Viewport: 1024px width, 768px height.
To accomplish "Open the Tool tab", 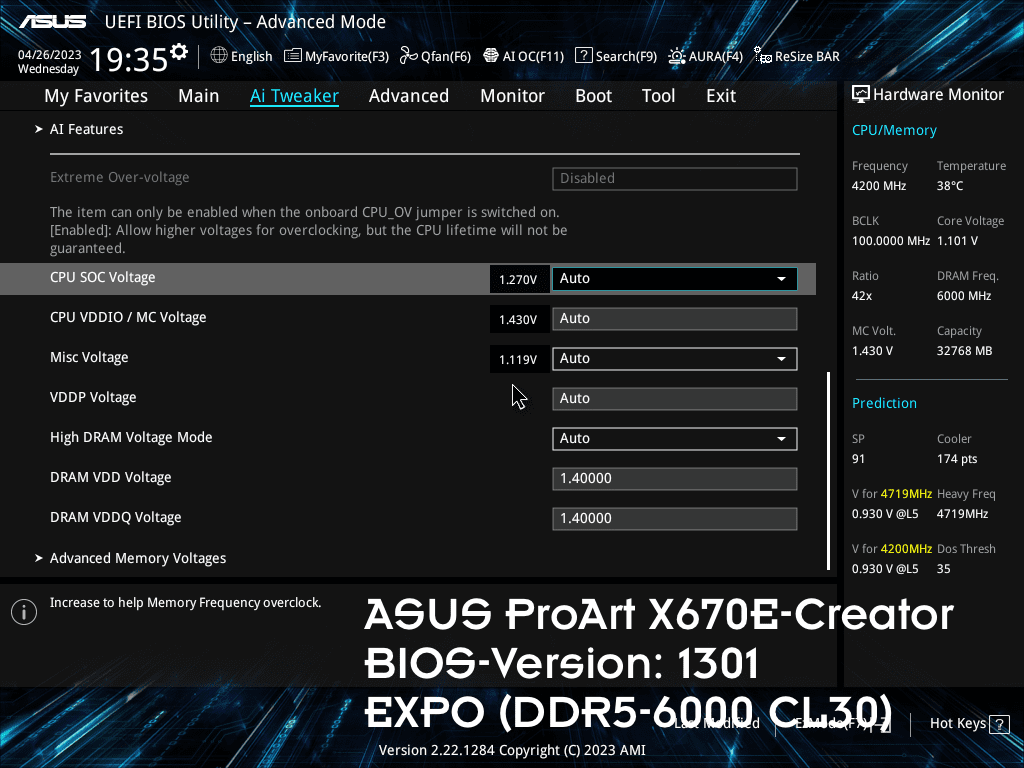I will [658, 96].
